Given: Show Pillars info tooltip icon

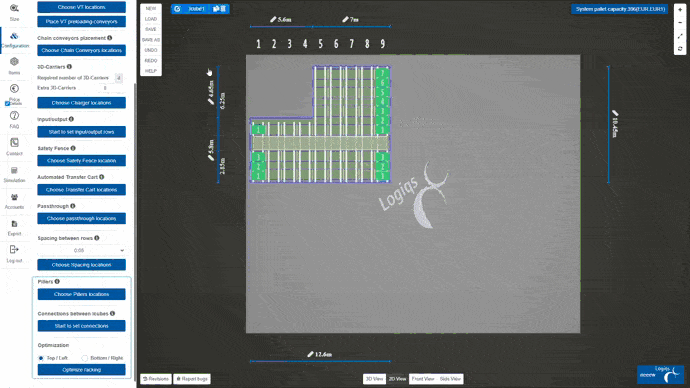Looking at the screenshot, I should click(57, 282).
